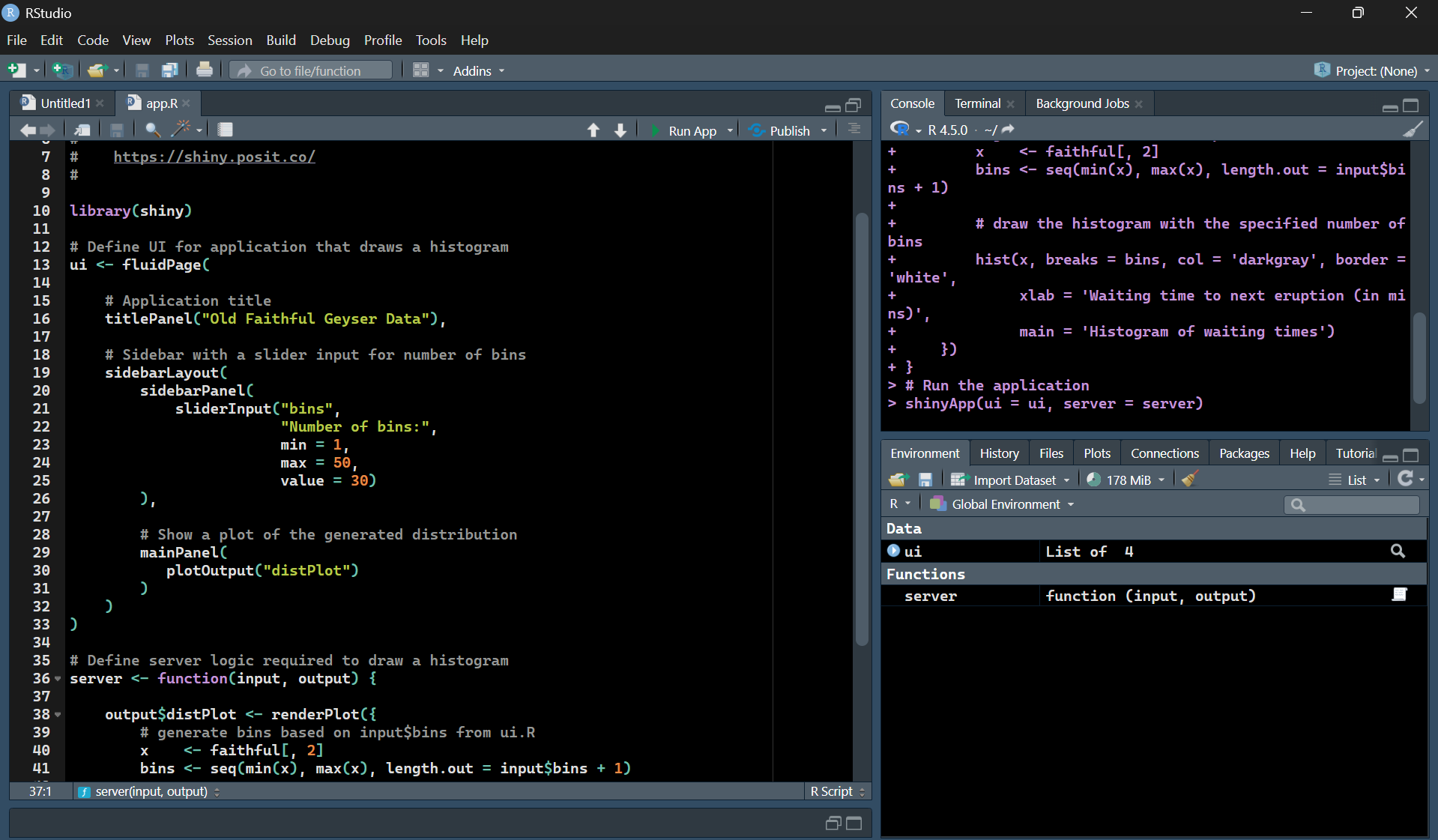Image resolution: width=1438 pixels, height=840 pixels.
Task: Go forward to next source location
Action: coord(47,130)
